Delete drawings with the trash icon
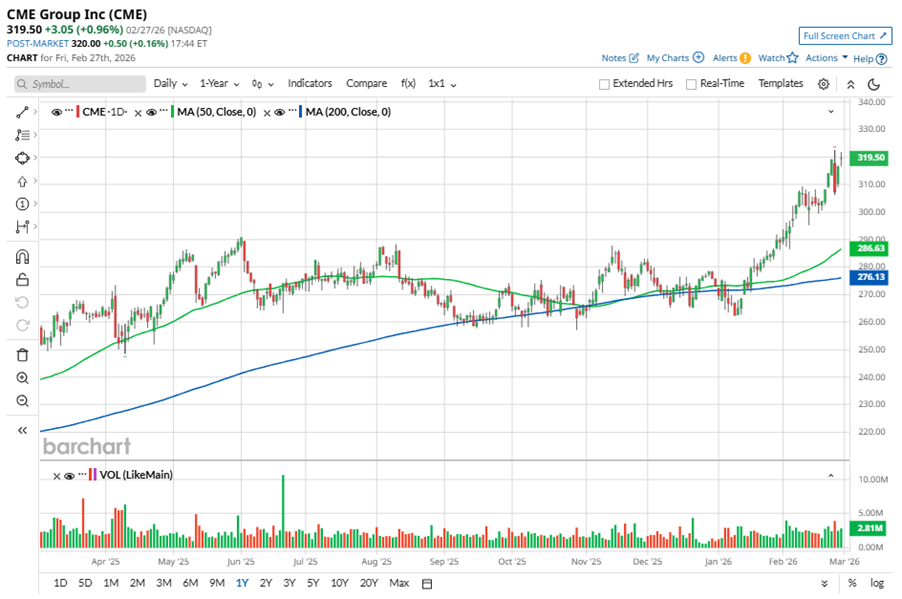902x599 pixels. tap(22, 355)
